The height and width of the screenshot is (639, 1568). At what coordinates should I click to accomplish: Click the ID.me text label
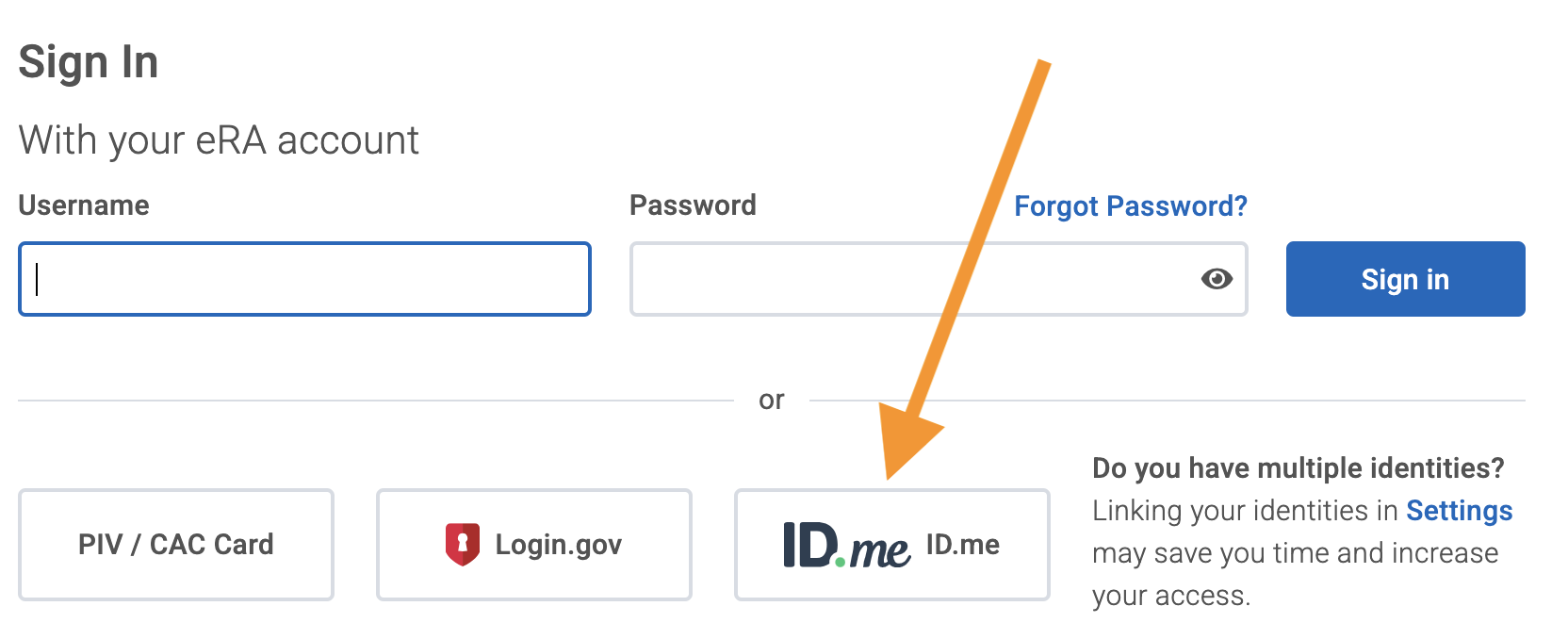(x=962, y=545)
